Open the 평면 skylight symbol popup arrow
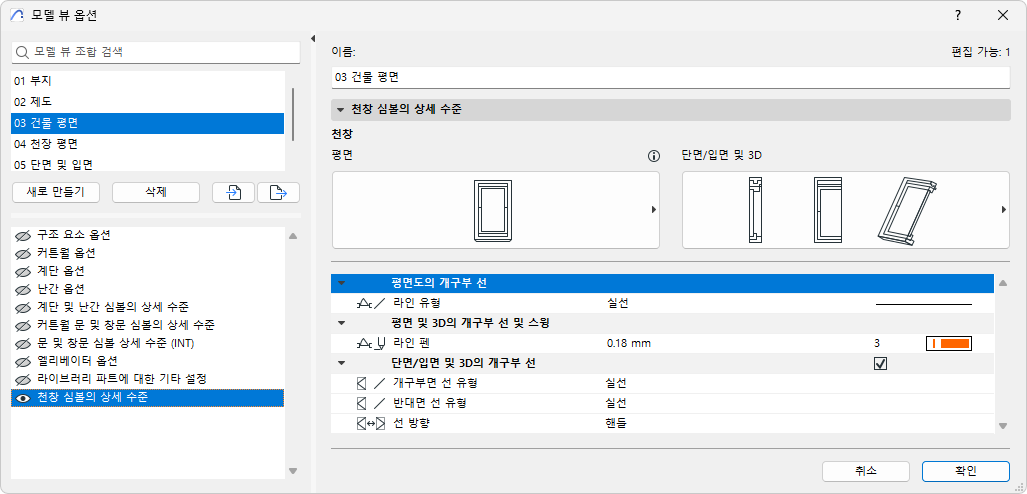 coord(653,210)
